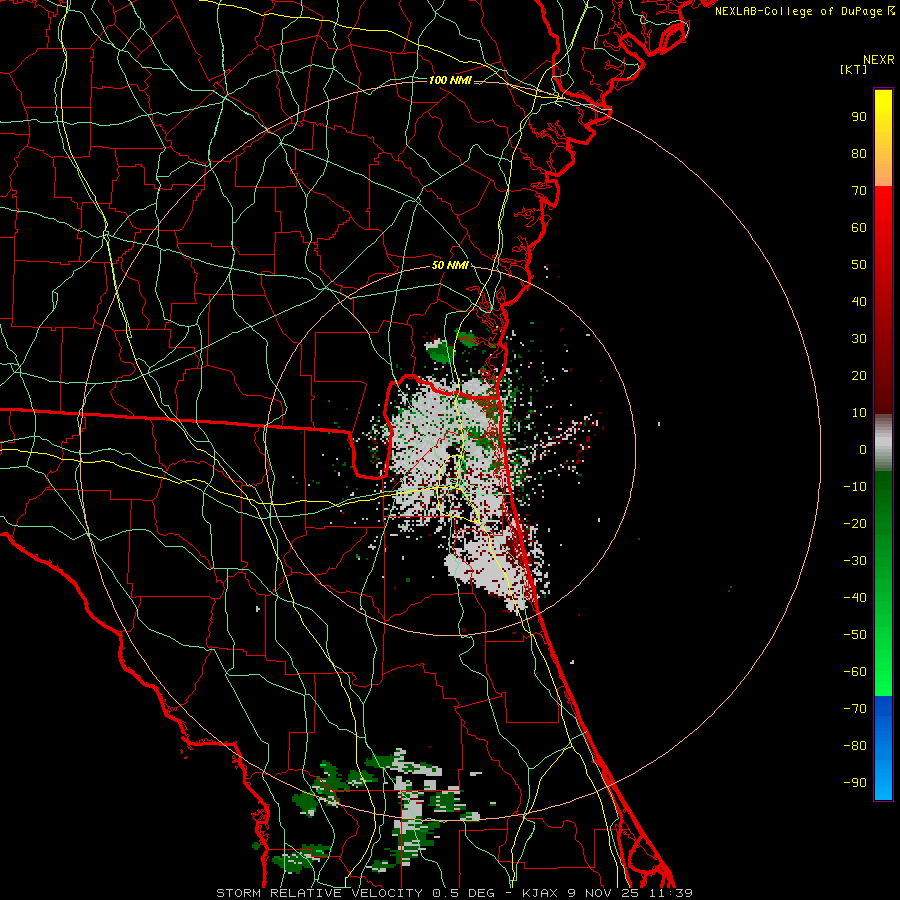Pick the gray zero-velocity segment of the color bar
Viewport: 900px width, 900px height.
click(883, 443)
